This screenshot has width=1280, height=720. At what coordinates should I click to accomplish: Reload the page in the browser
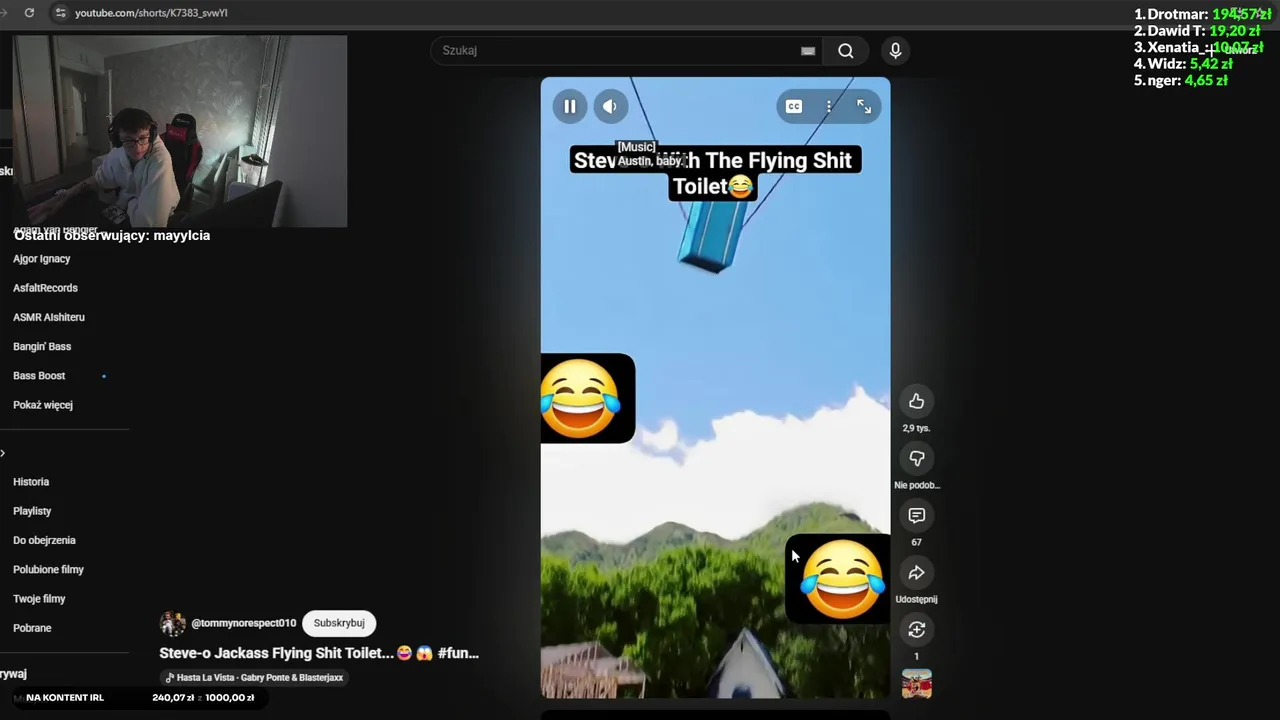point(29,13)
